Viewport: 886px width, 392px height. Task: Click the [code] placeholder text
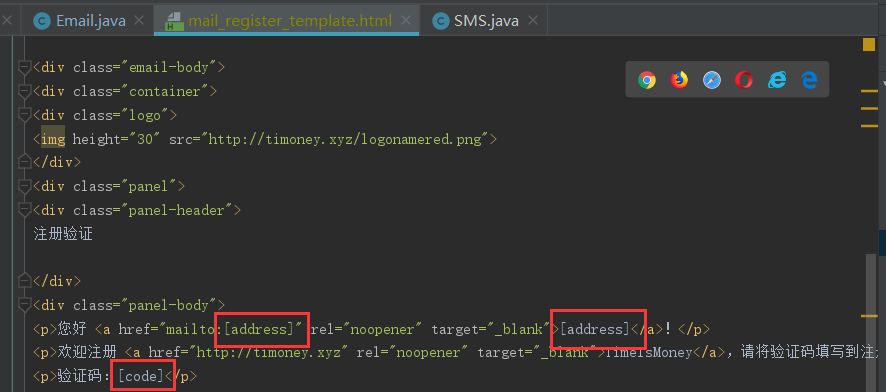[x=141, y=376]
